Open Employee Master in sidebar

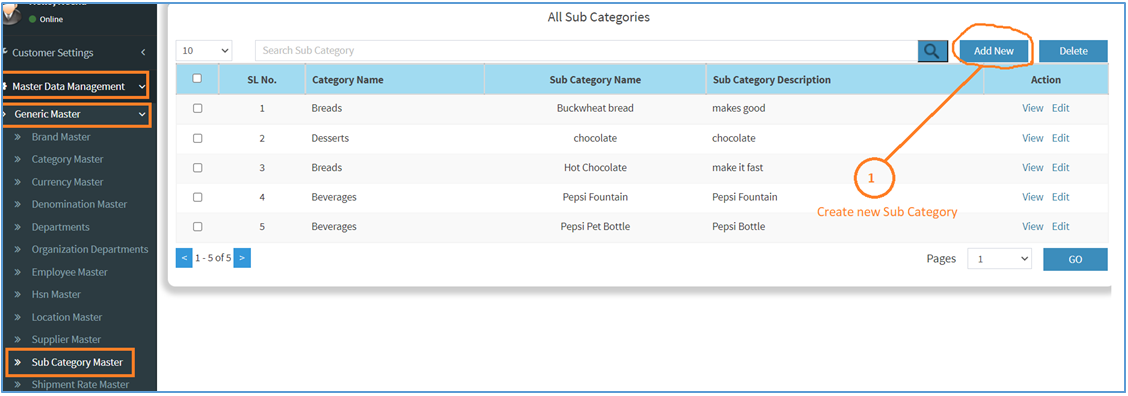(70, 272)
